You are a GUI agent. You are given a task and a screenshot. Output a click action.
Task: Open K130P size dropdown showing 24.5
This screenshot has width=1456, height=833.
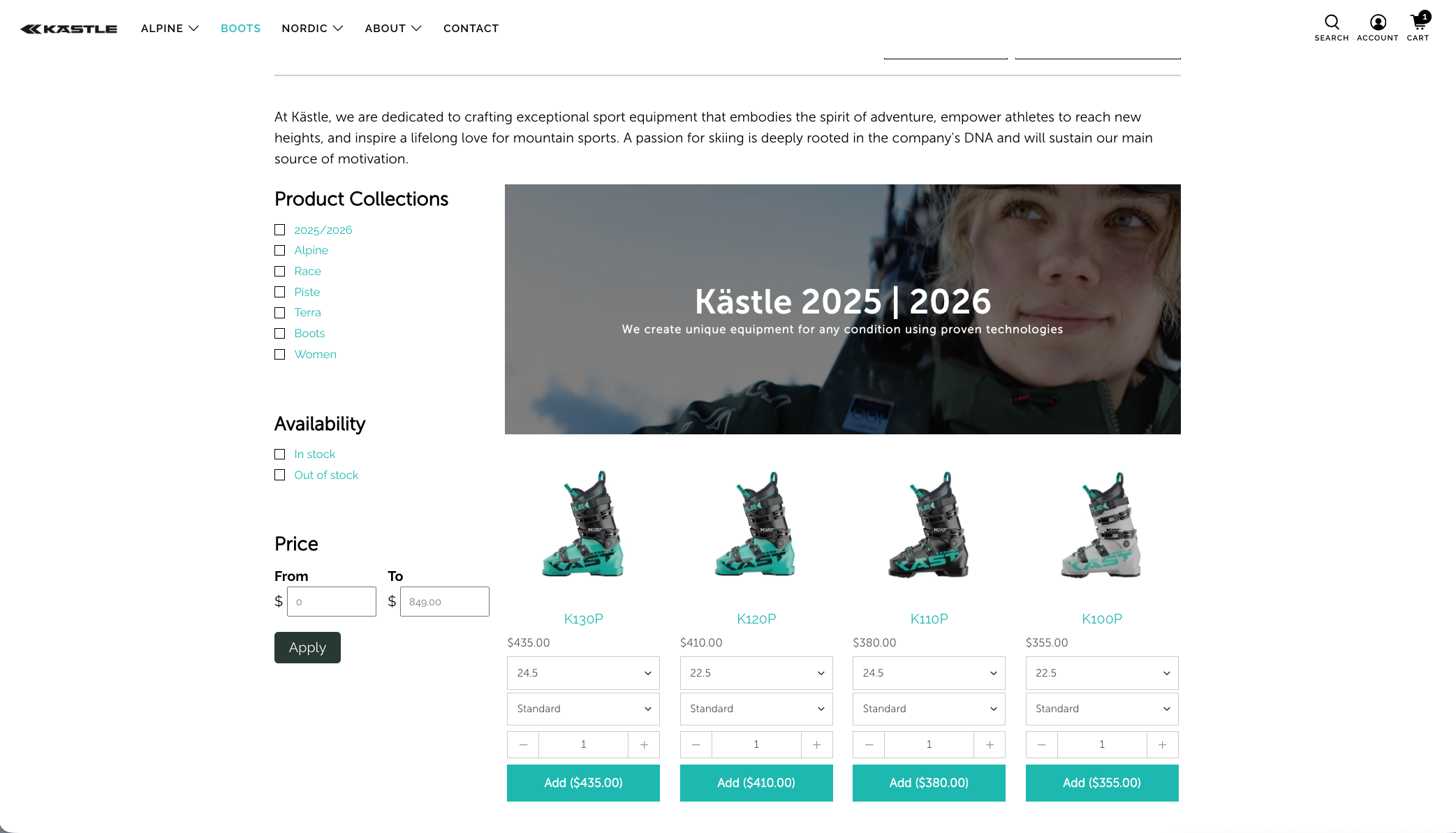click(x=583, y=673)
